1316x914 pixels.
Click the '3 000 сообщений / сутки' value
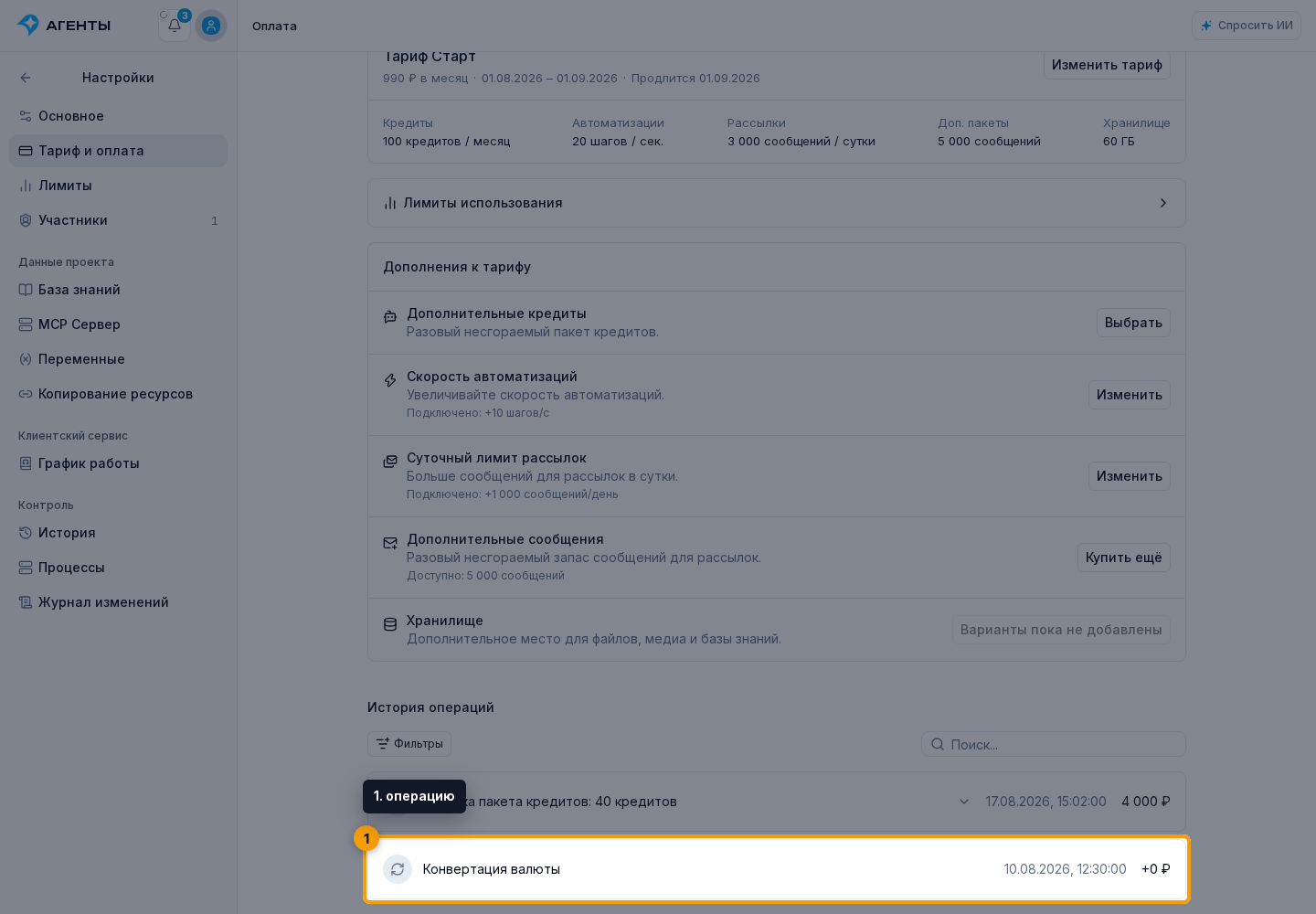point(801,142)
